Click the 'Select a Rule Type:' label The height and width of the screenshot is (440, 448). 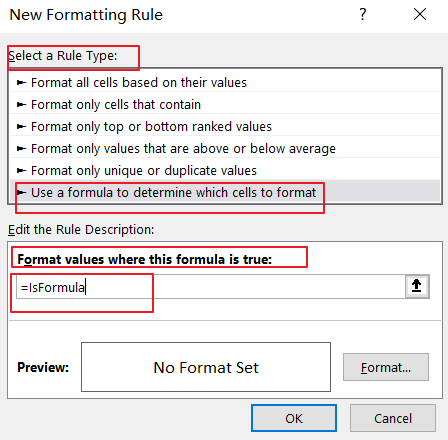click(x=63, y=56)
